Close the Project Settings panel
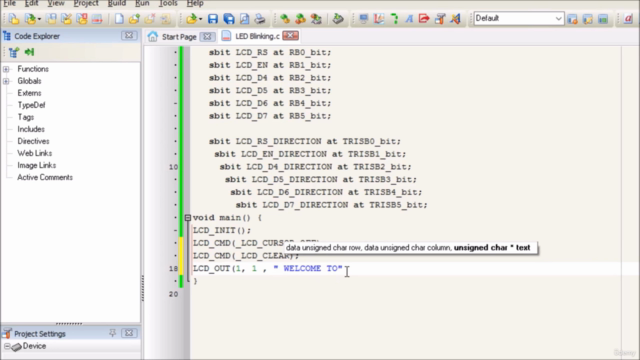Viewport: 640px width, 360px height. 129,333
